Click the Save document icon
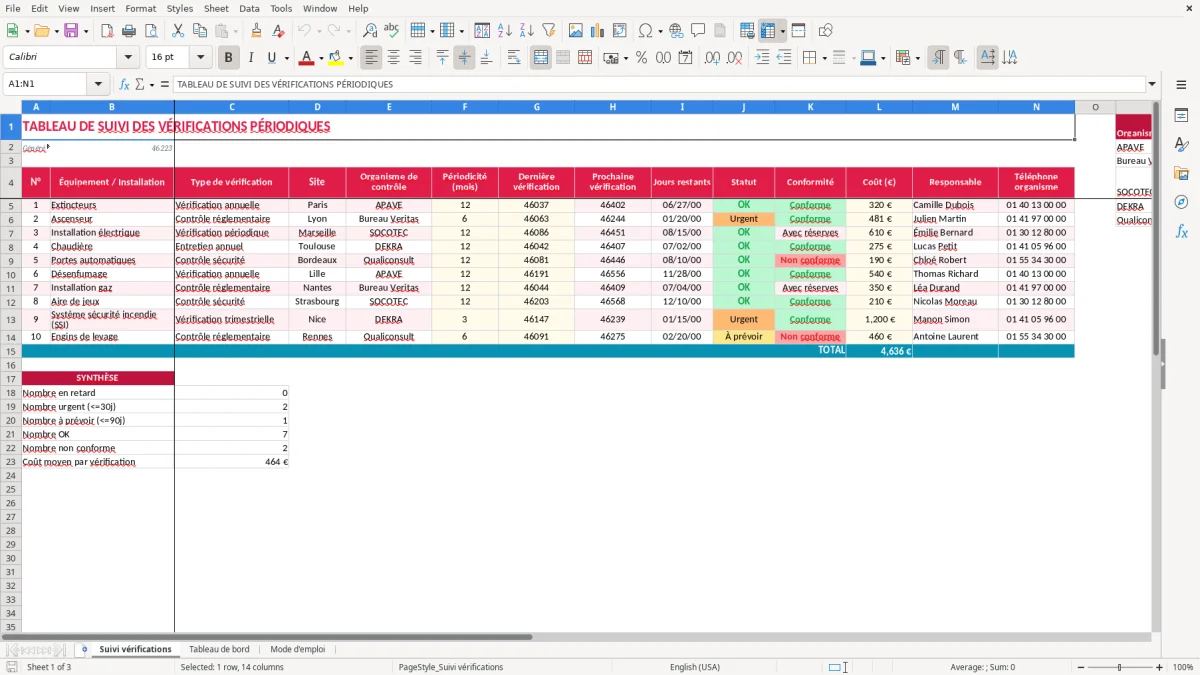The height and width of the screenshot is (675, 1200). tap(71, 31)
